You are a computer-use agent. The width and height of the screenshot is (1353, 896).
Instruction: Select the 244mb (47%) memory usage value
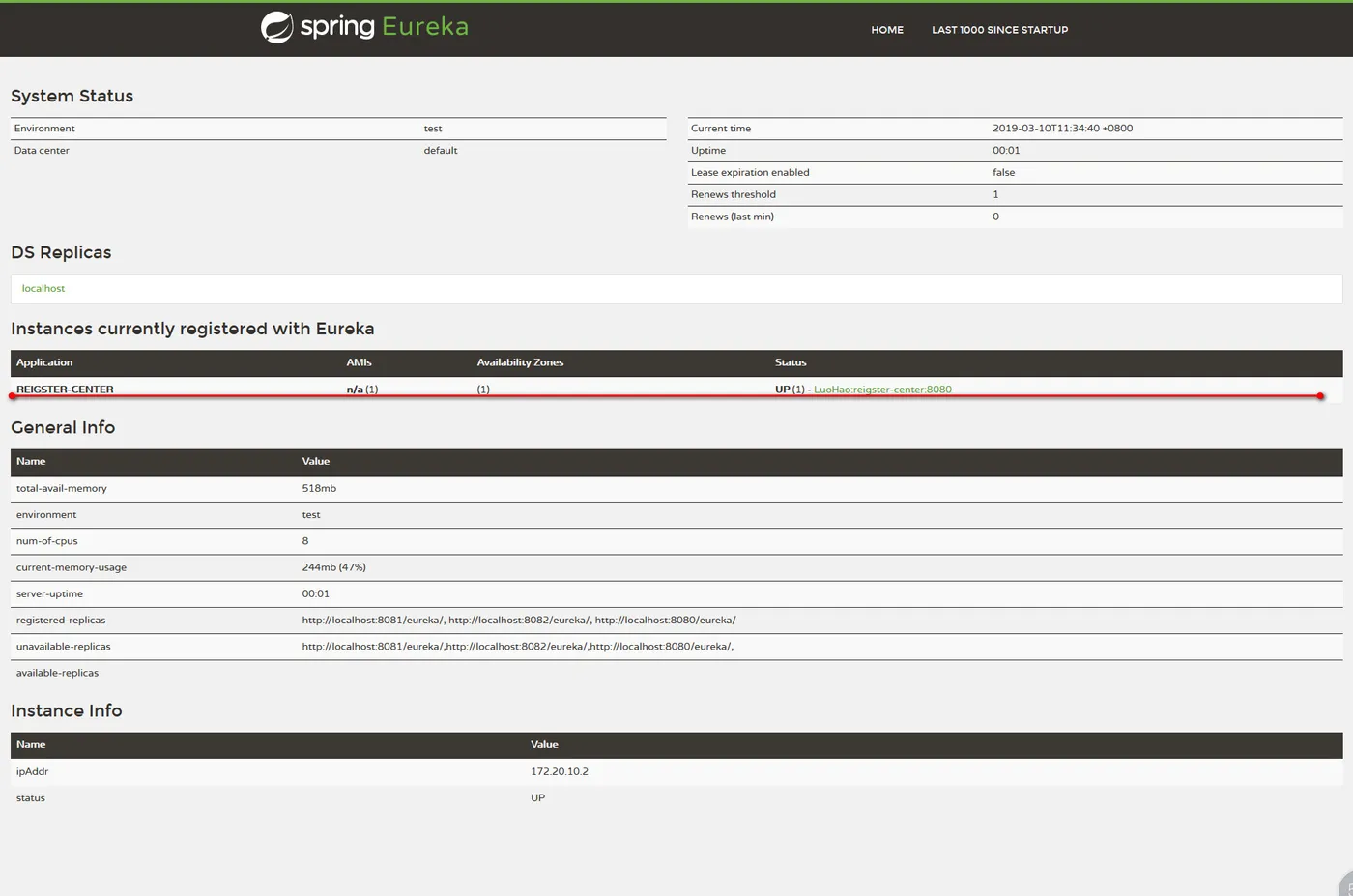click(x=333, y=567)
